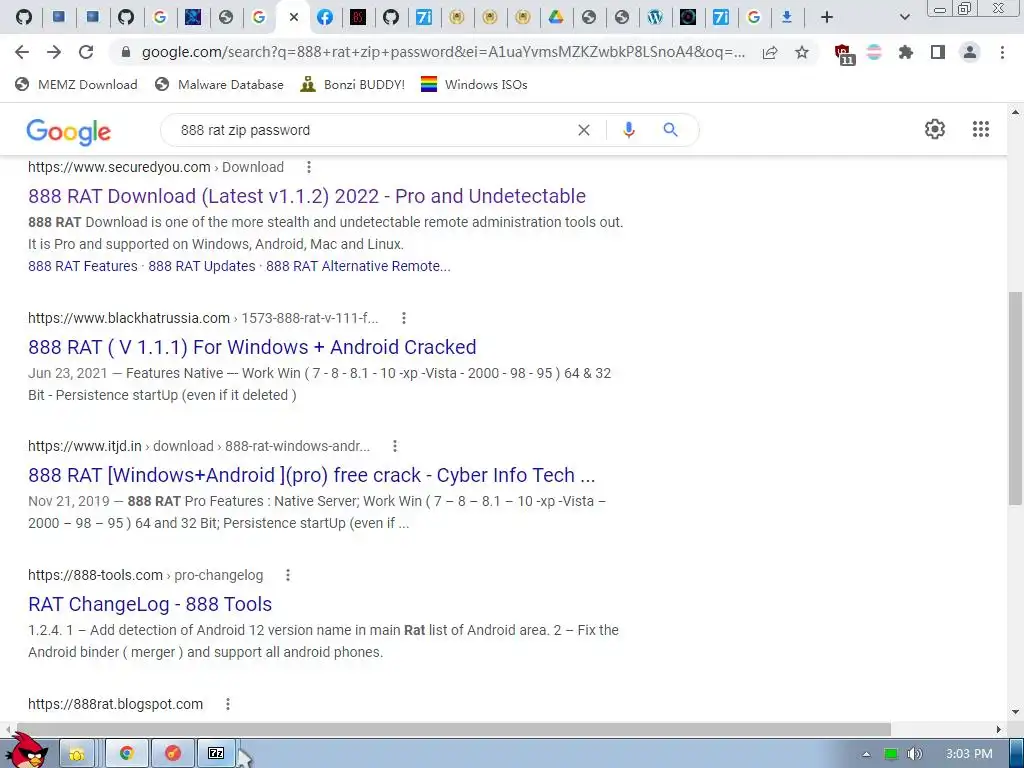Open the volume speaker tray icon
This screenshot has width=1024, height=768.
914,754
